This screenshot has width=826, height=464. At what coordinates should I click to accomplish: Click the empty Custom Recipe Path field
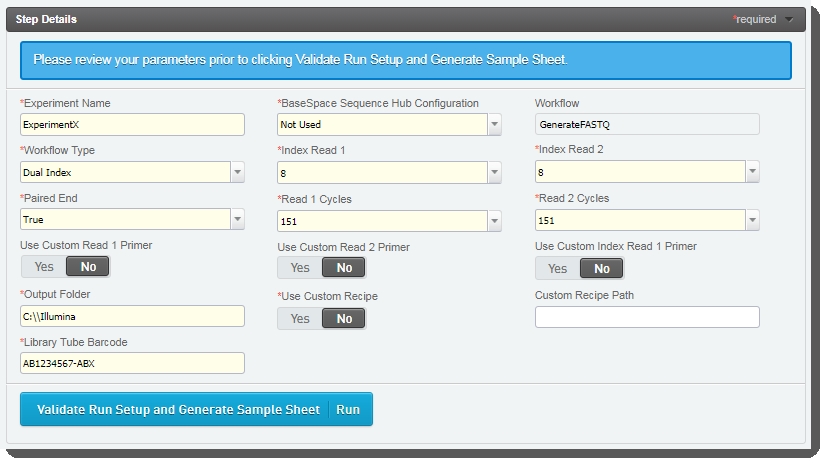pyautogui.click(x=647, y=317)
